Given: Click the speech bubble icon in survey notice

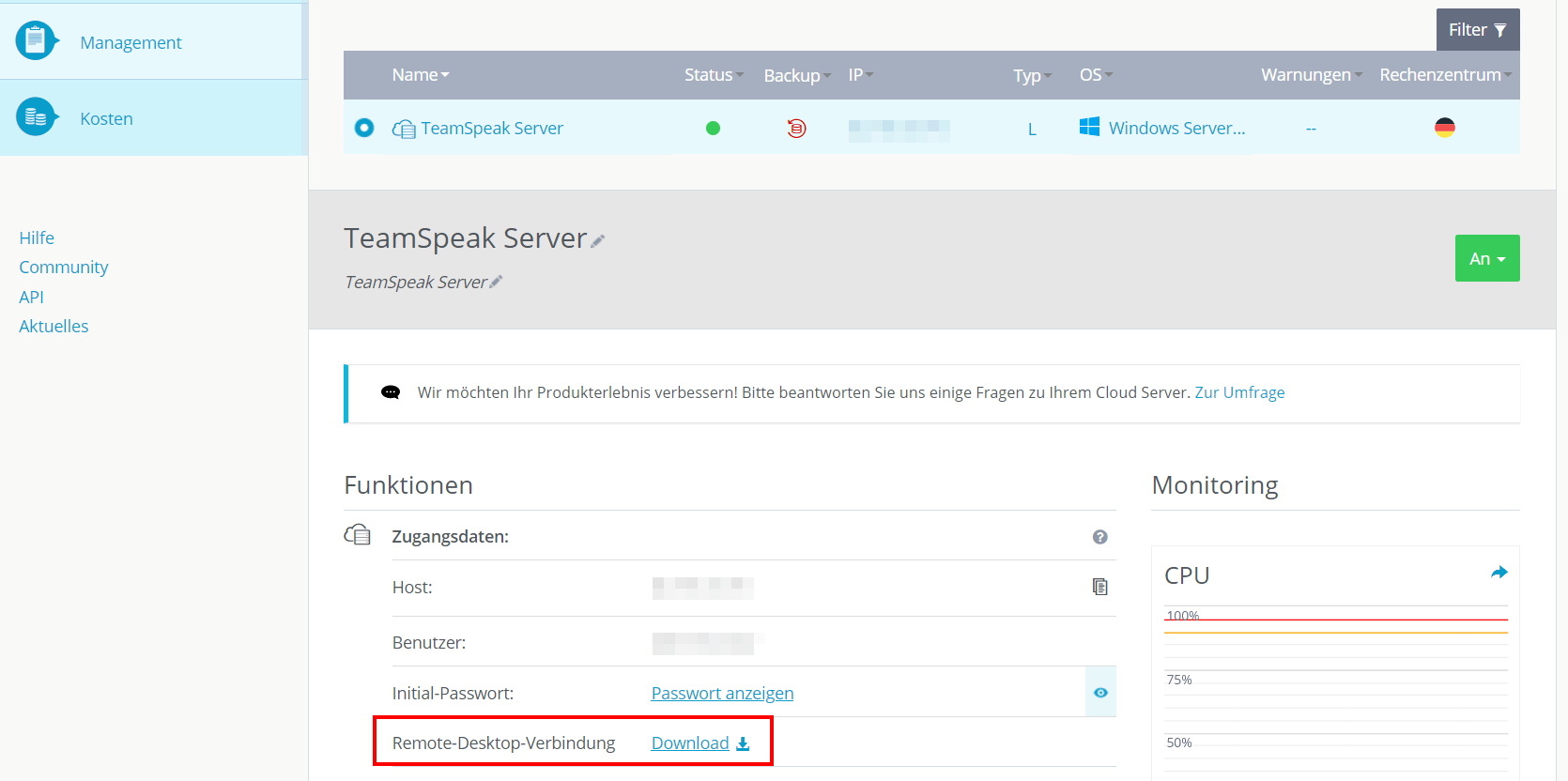Looking at the screenshot, I should (391, 392).
